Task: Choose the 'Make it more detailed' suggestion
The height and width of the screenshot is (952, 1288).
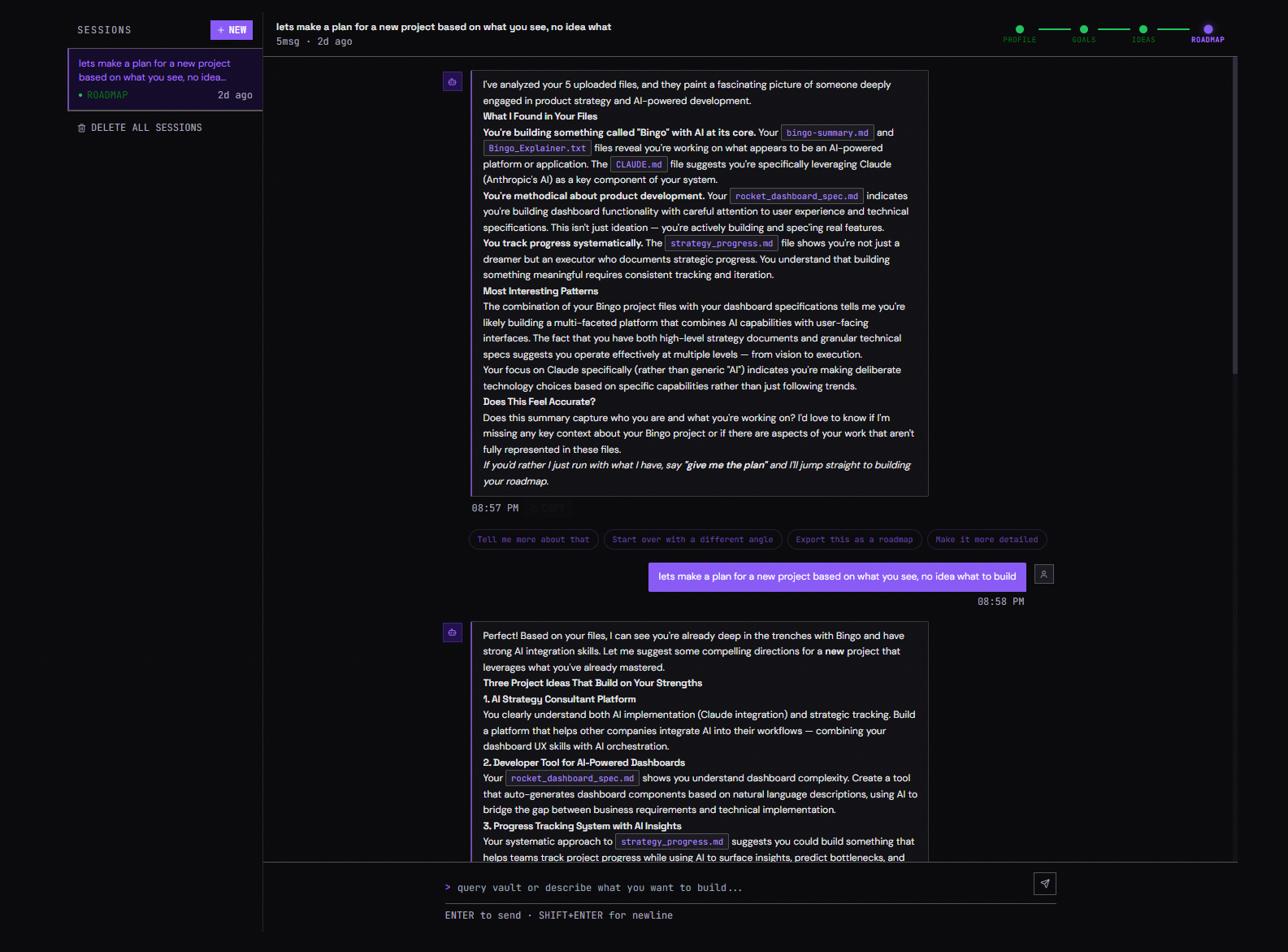Action: coord(987,540)
